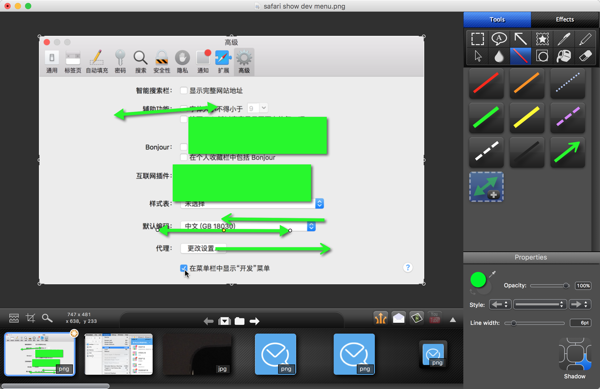The image size is (600, 389).
Task: Choose the black line preset
Action: (527, 151)
